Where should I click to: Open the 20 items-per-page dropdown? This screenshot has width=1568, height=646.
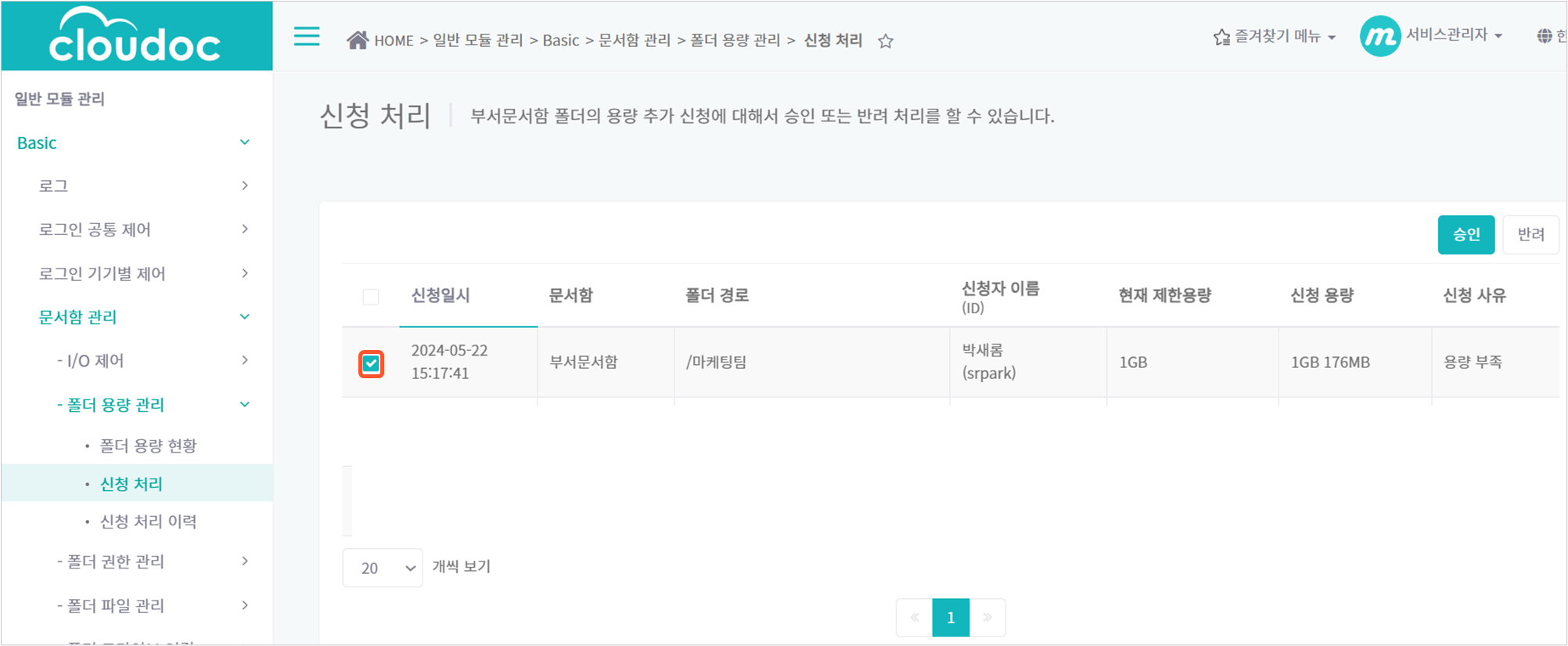[383, 568]
